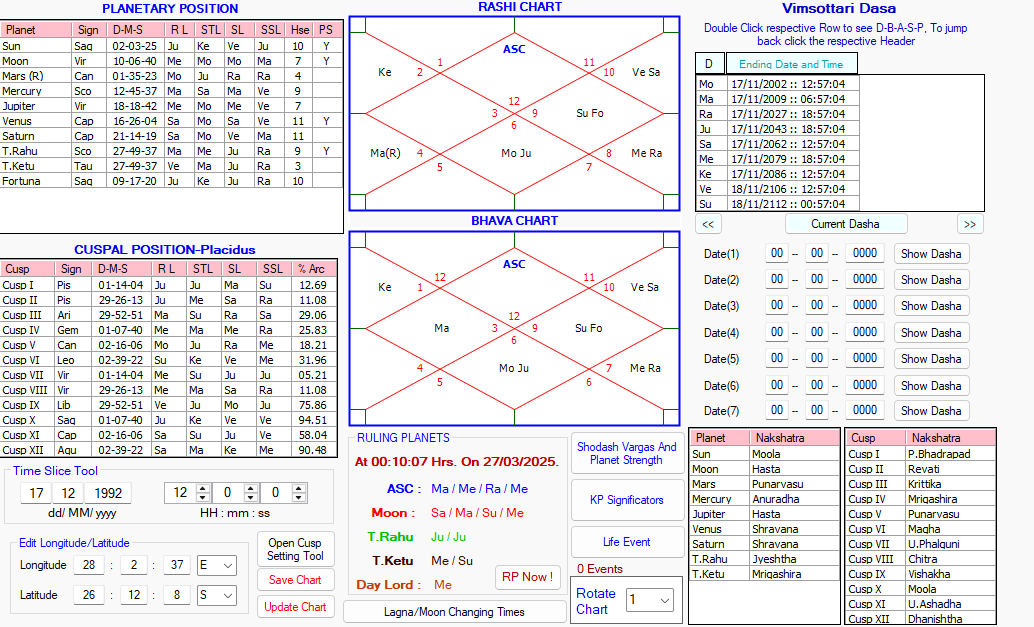Click Show Dasha for Date(1)
The height and width of the screenshot is (627, 1034).
click(x=930, y=254)
